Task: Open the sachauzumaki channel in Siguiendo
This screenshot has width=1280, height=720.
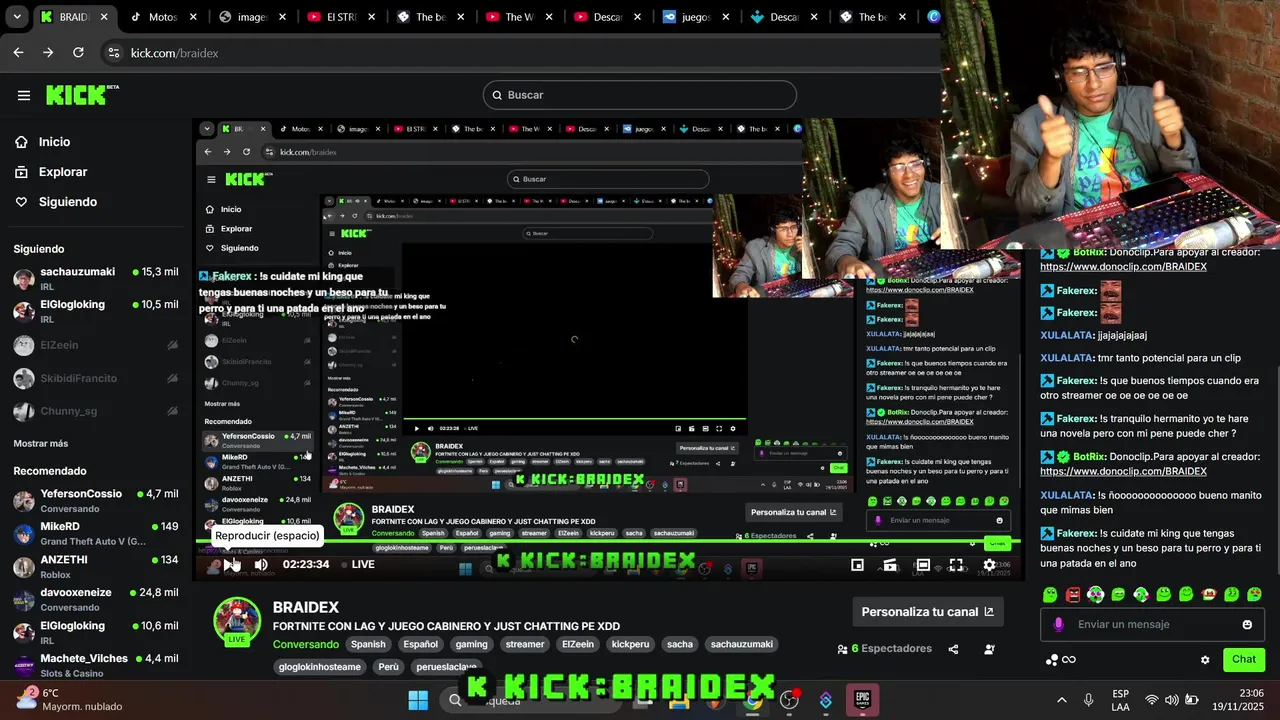Action: 95,278
